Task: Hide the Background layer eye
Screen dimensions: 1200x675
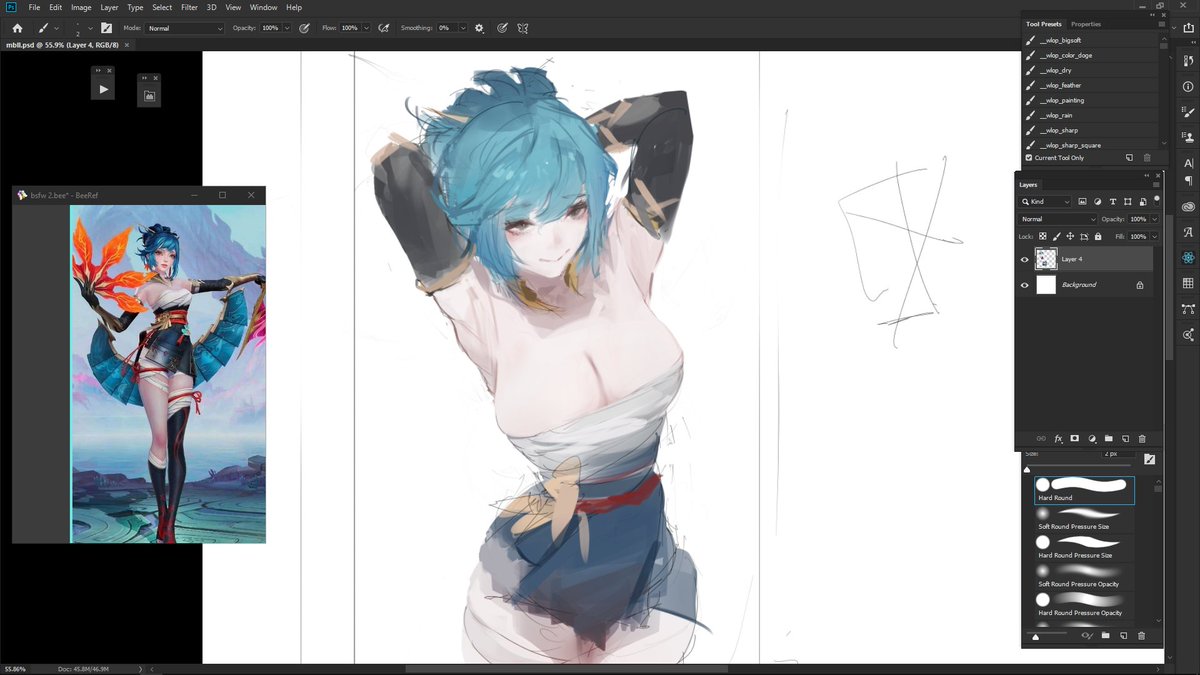Action: (1024, 285)
